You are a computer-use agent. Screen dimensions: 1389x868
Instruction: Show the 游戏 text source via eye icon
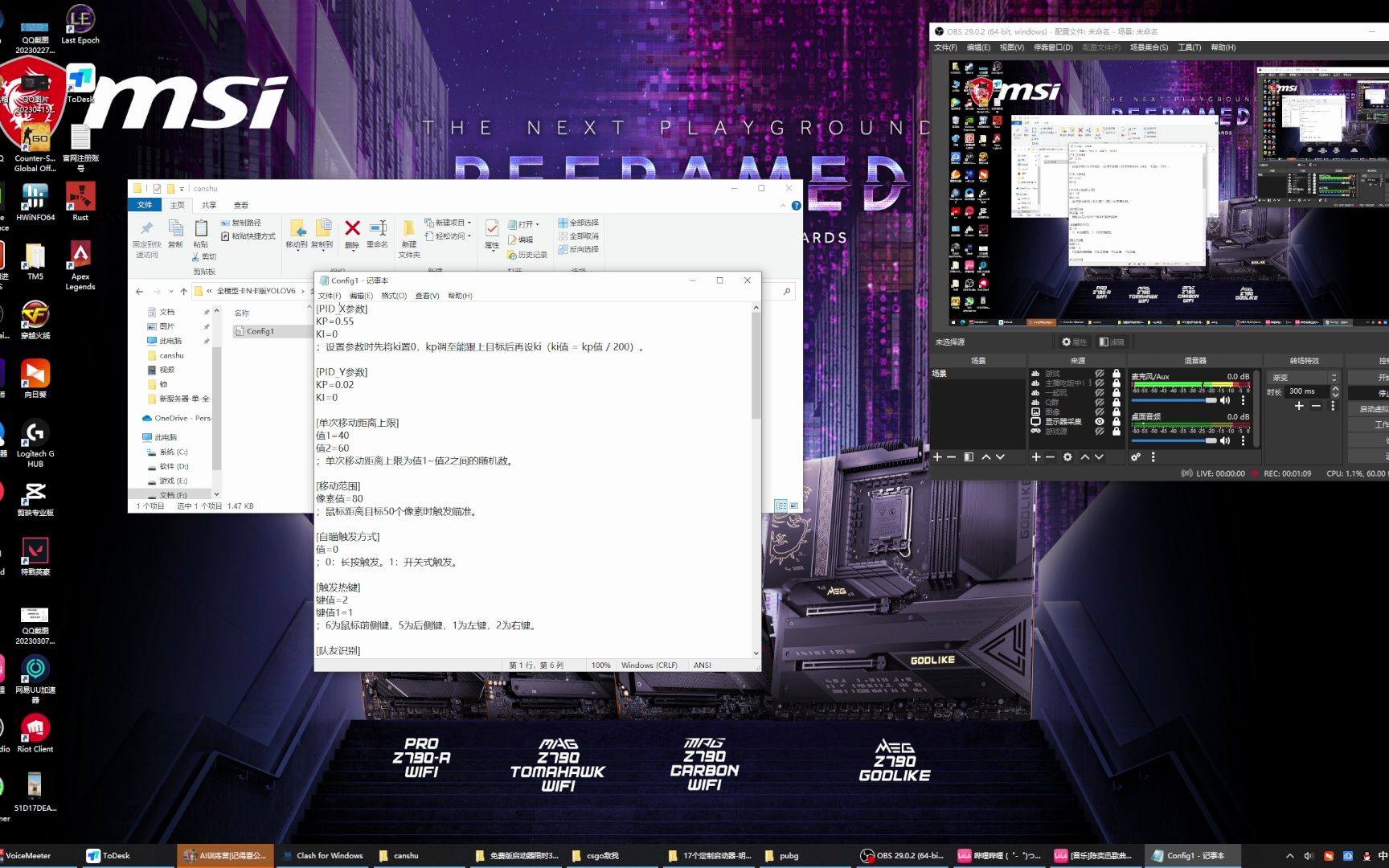coord(1100,374)
